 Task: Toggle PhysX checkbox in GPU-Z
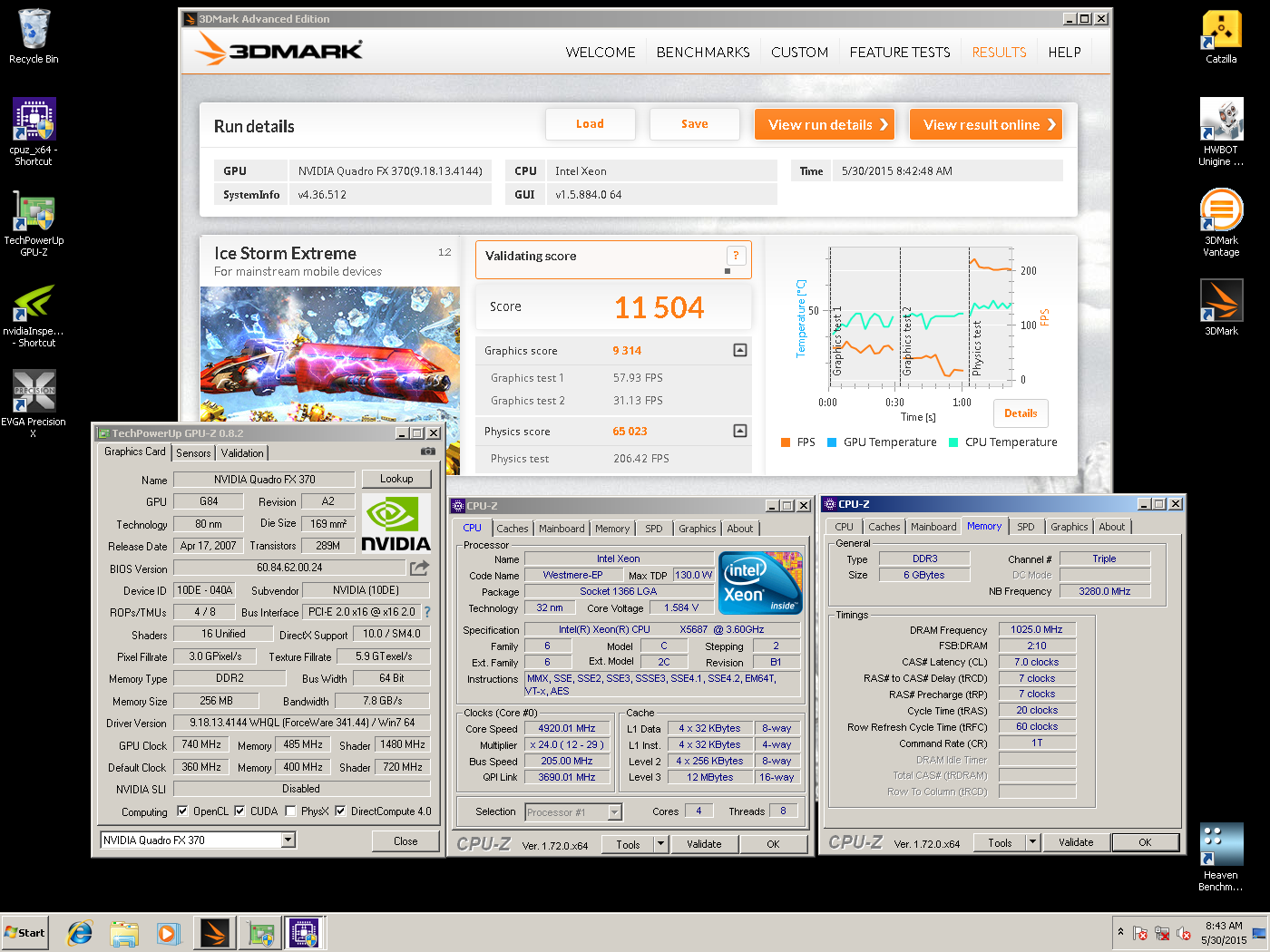click(x=290, y=811)
